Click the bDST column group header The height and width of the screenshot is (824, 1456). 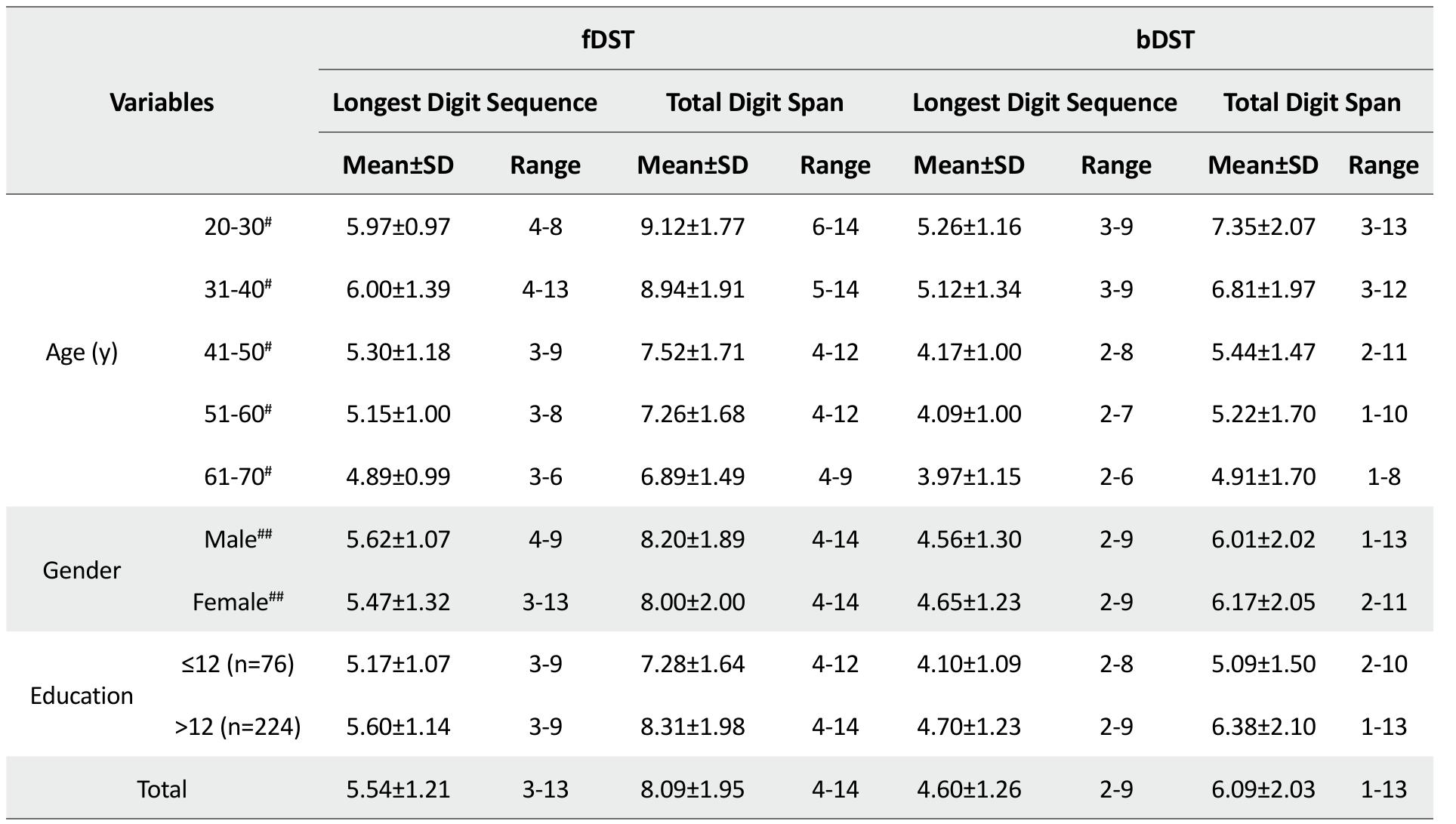coord(1164,39)
